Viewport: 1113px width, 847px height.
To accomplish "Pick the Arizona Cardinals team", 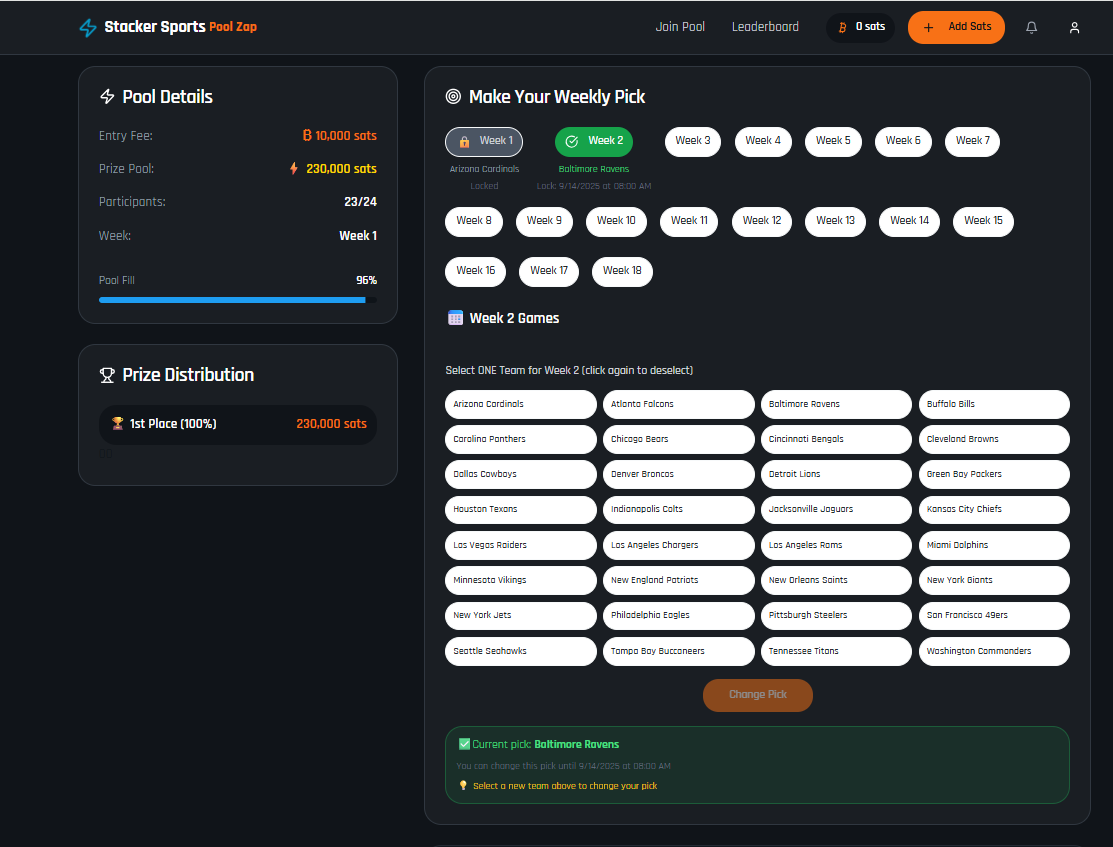I will coord(520,404).
